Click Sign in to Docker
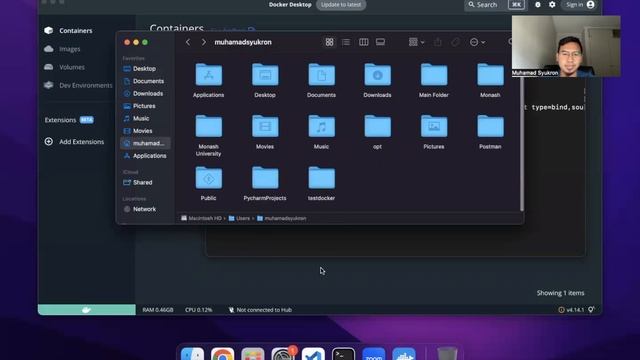 pyautogui.click(x=580, y=5)
